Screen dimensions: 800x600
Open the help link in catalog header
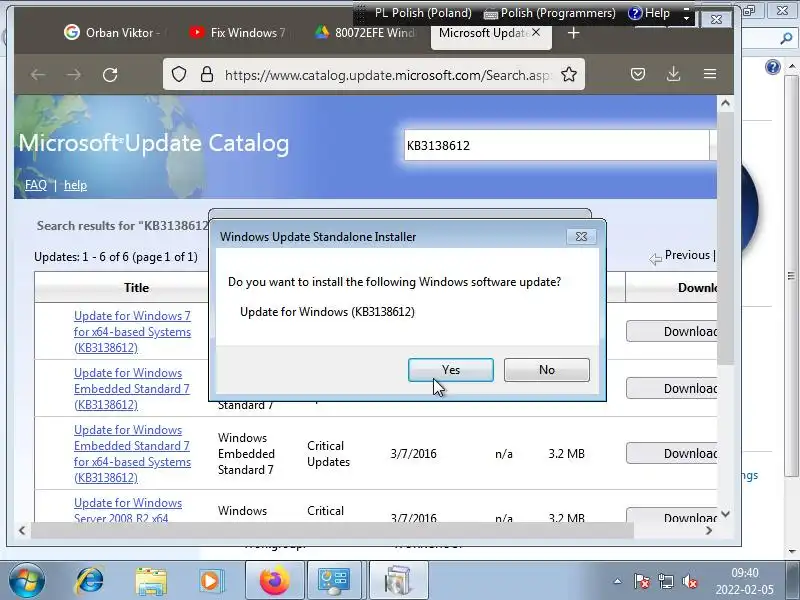point(76,185)
